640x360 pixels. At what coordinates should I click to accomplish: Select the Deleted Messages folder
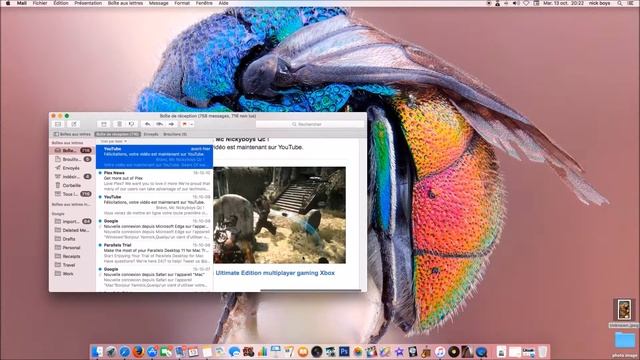73,230
